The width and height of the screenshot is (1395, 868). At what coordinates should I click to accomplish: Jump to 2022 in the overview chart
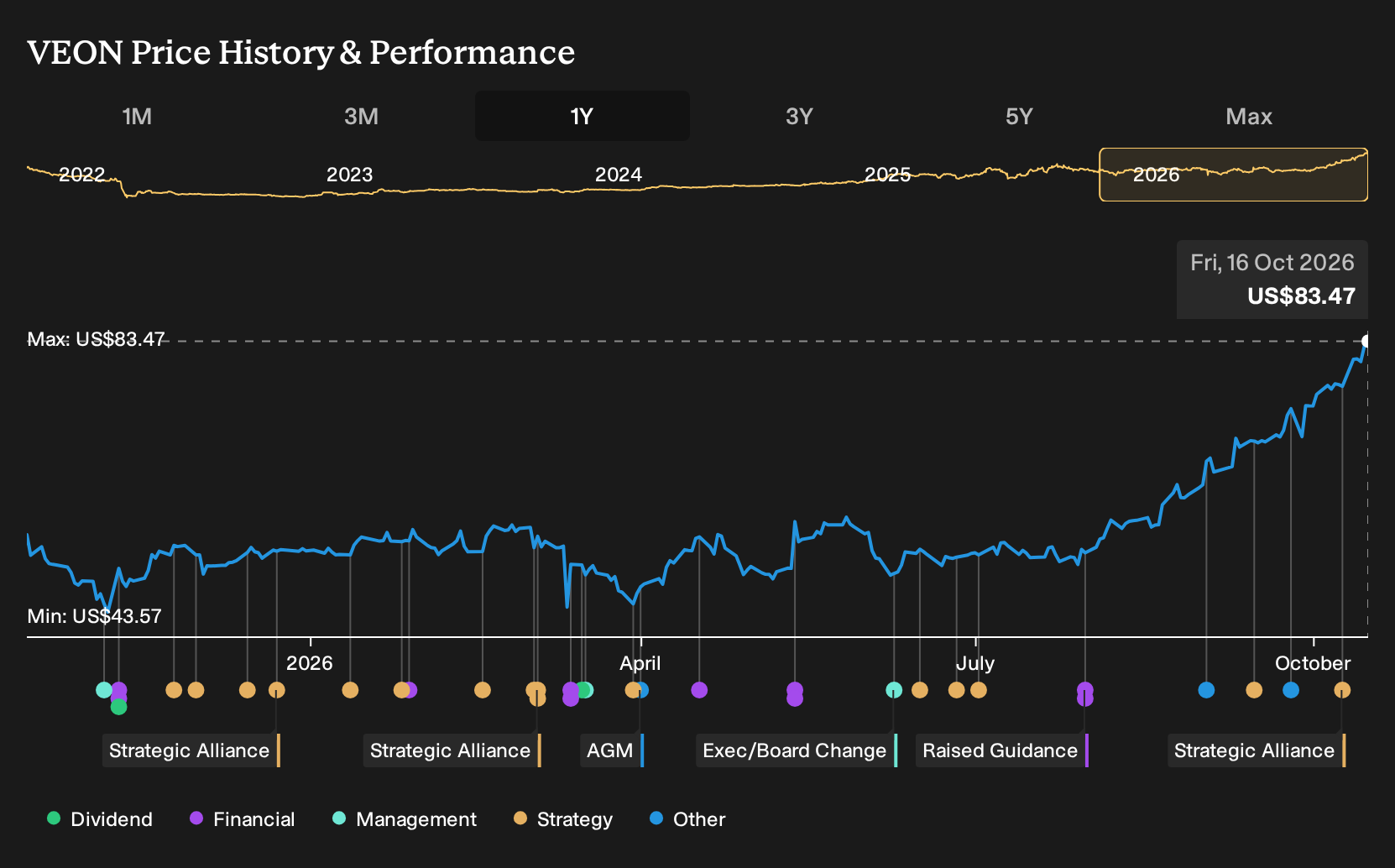(81, 175)
